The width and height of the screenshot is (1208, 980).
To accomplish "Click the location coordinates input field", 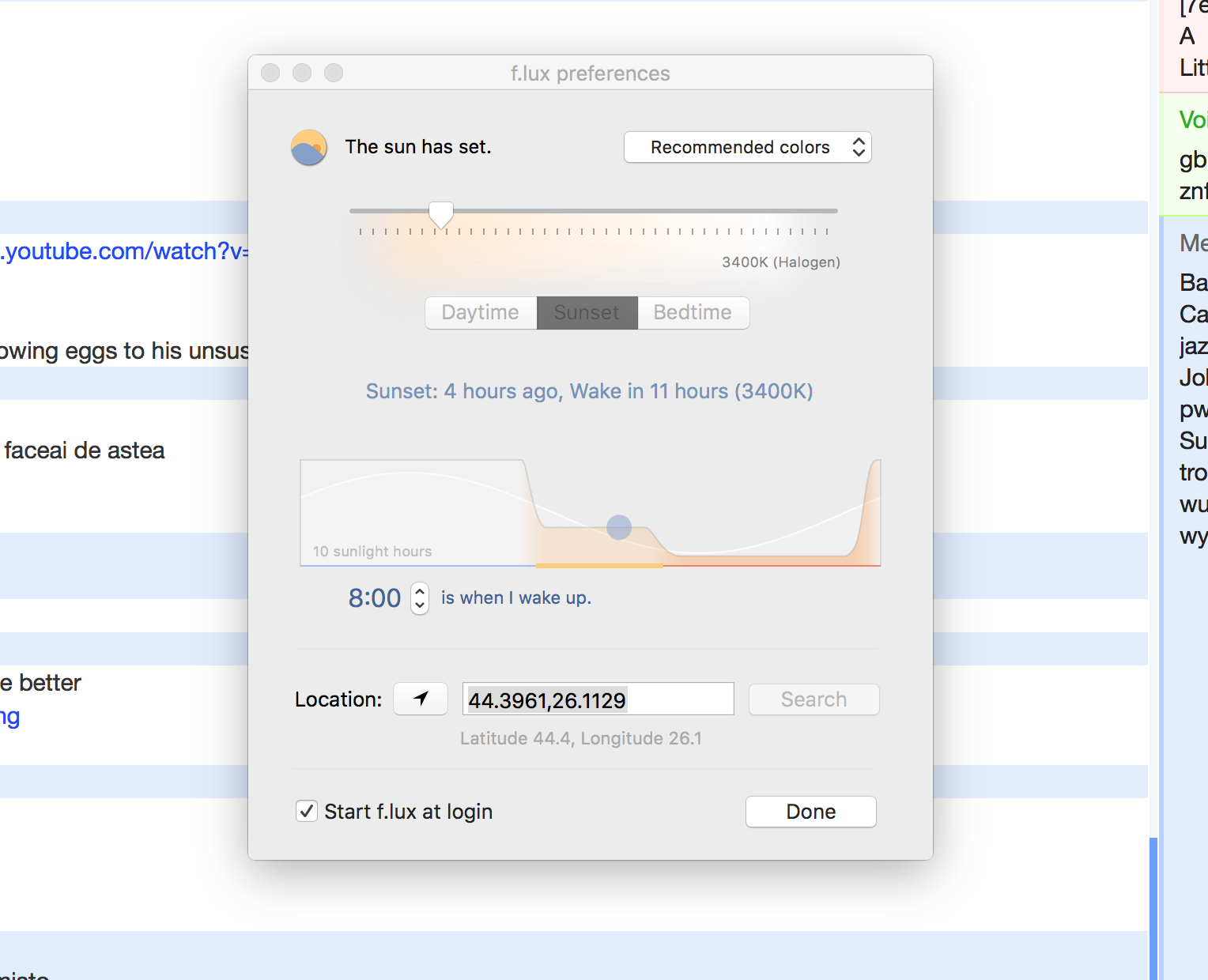I will 598,699.
